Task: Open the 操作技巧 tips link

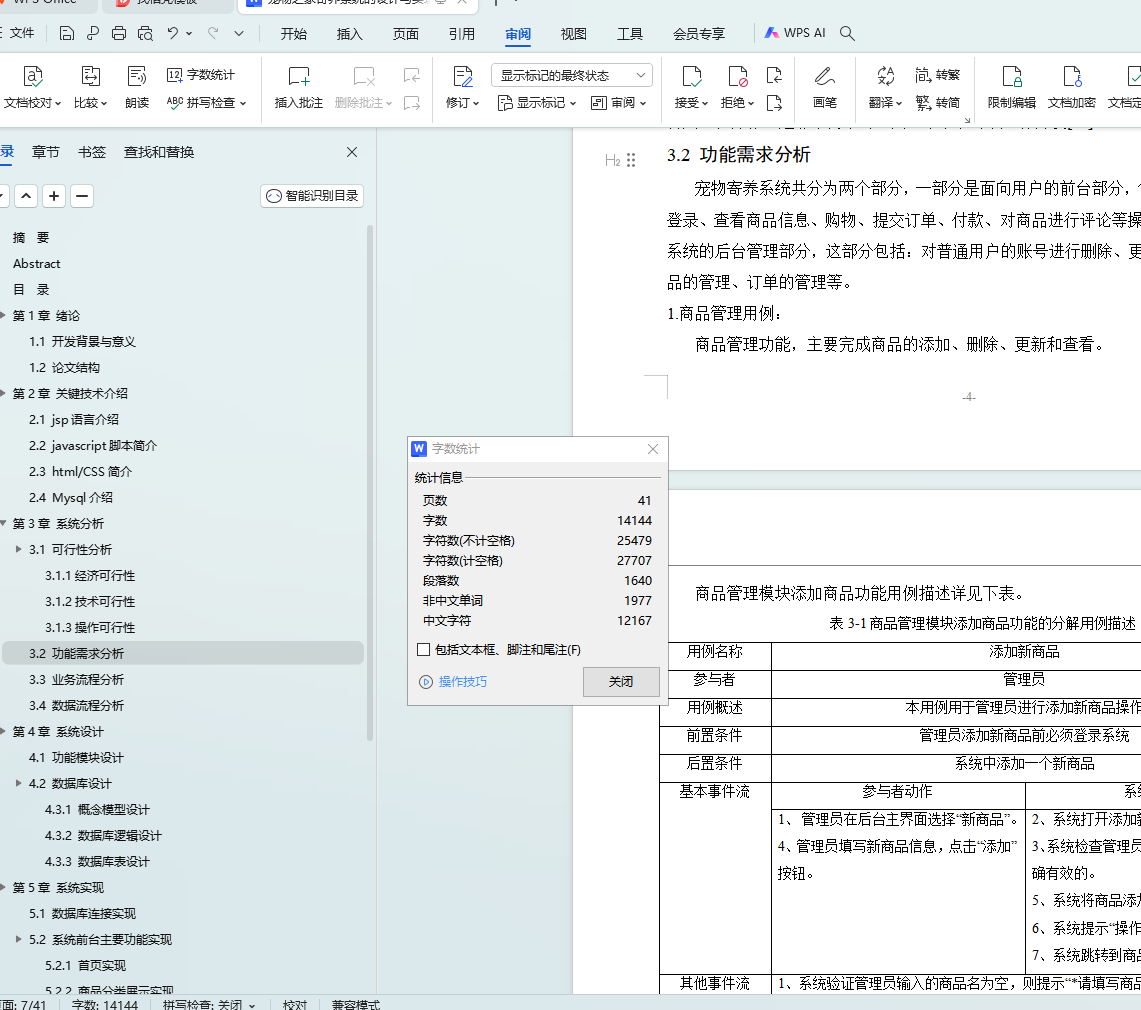Action: point(463,682)
